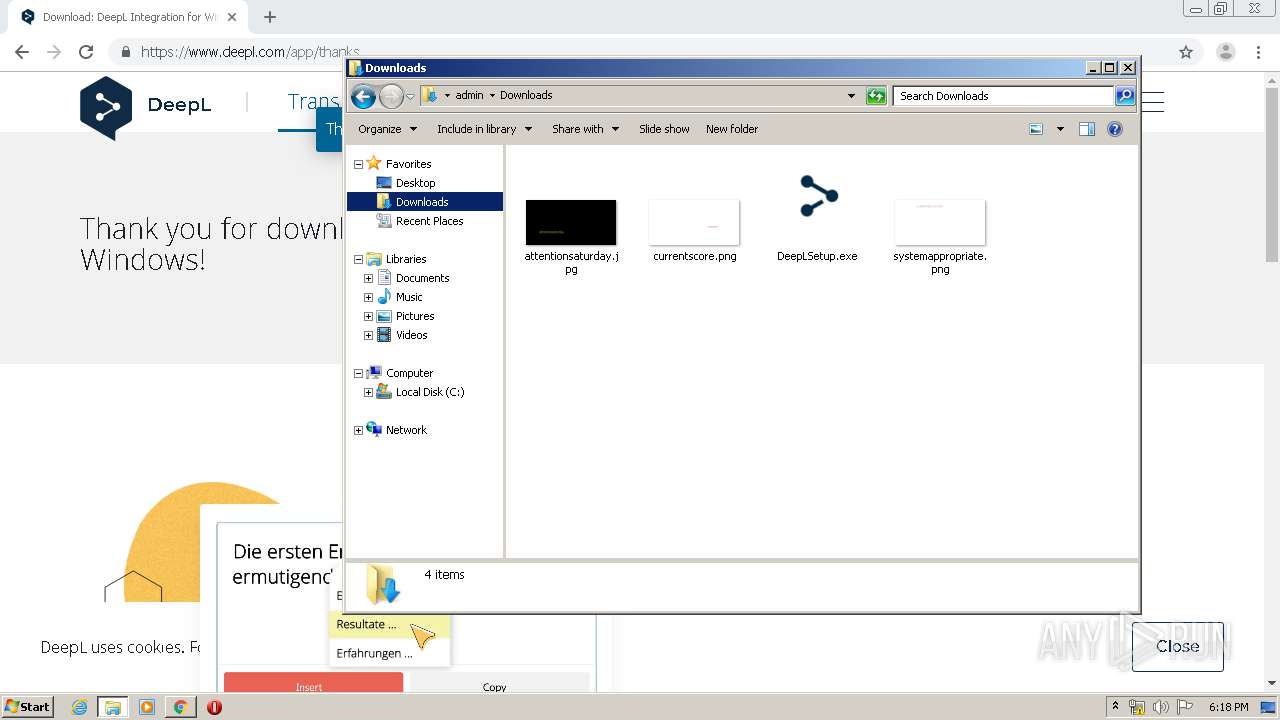The width and height of the screenshot is (1280, 720).
Task: Click the volume speaker tray icon
Action: pyautogui.click(x=1160, y=707)
